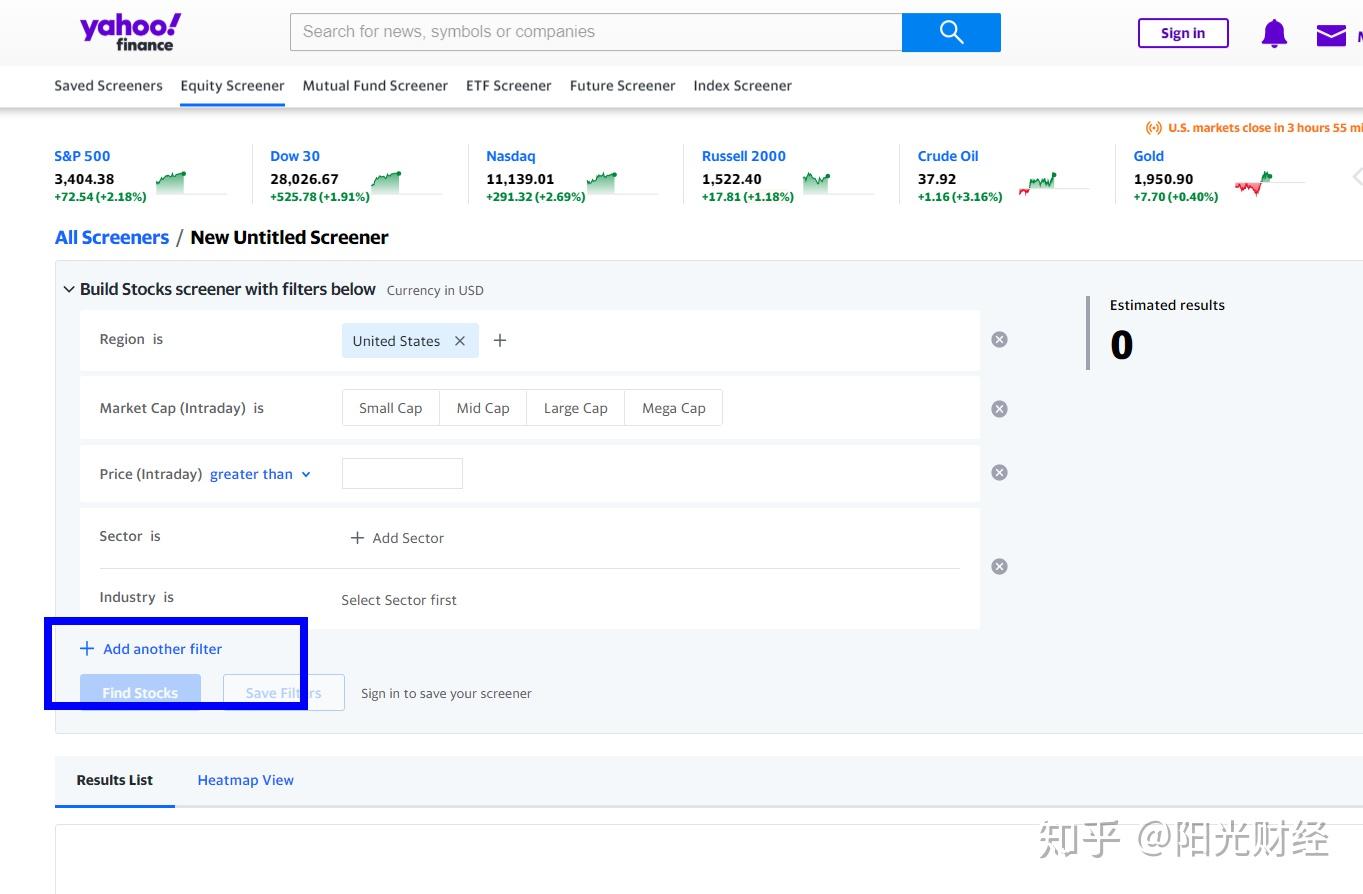Open the notifications bell

tap(1274, 33)
